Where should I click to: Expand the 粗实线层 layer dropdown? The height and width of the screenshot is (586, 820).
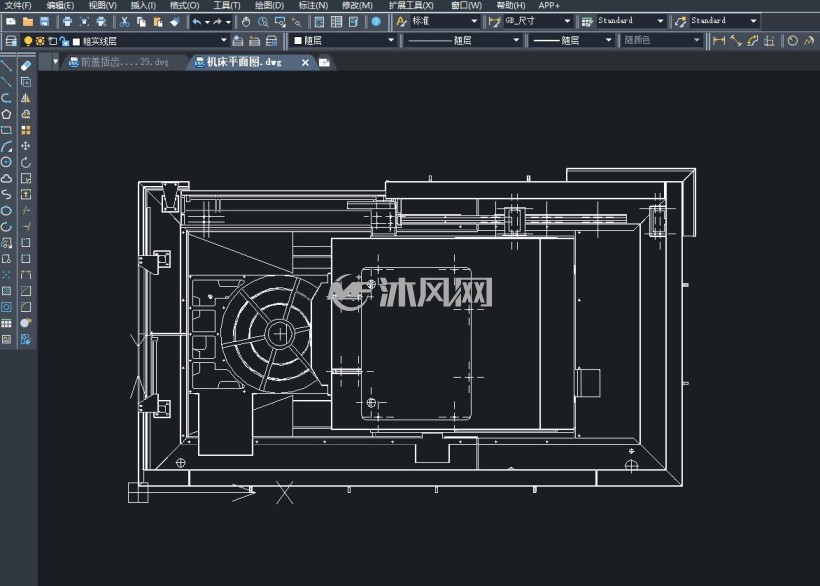coord(224,40)
